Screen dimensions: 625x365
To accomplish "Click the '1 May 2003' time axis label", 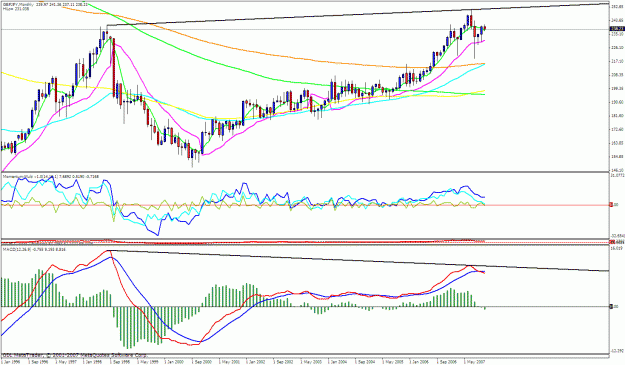I will tap(310, 361).
